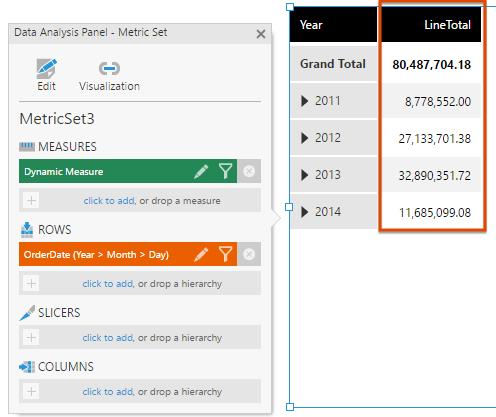Select the LineTotal column header

tap(431, 25)
